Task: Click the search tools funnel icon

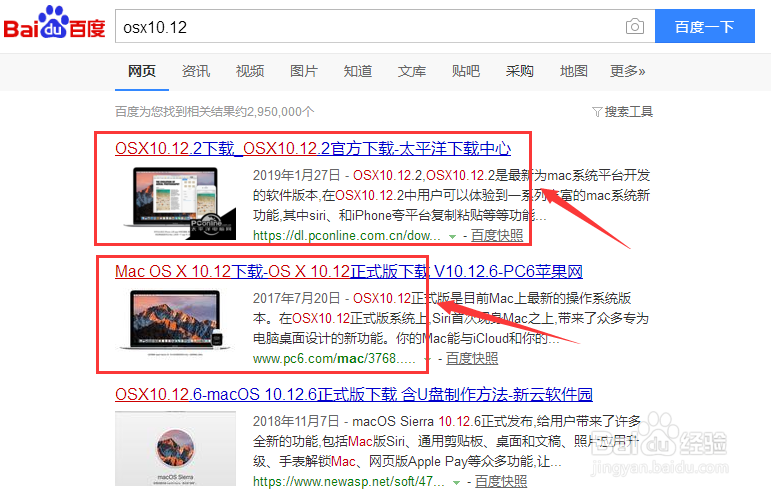Action: [x=597, y=112]
